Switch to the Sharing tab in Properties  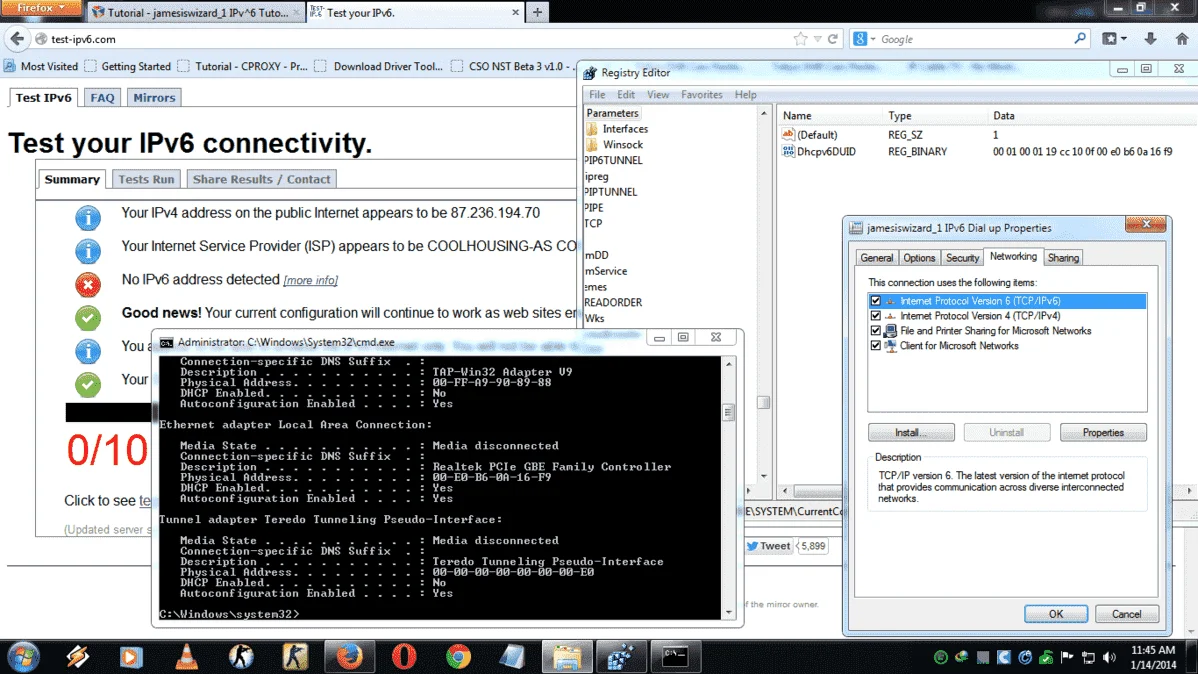[1063, 258]
